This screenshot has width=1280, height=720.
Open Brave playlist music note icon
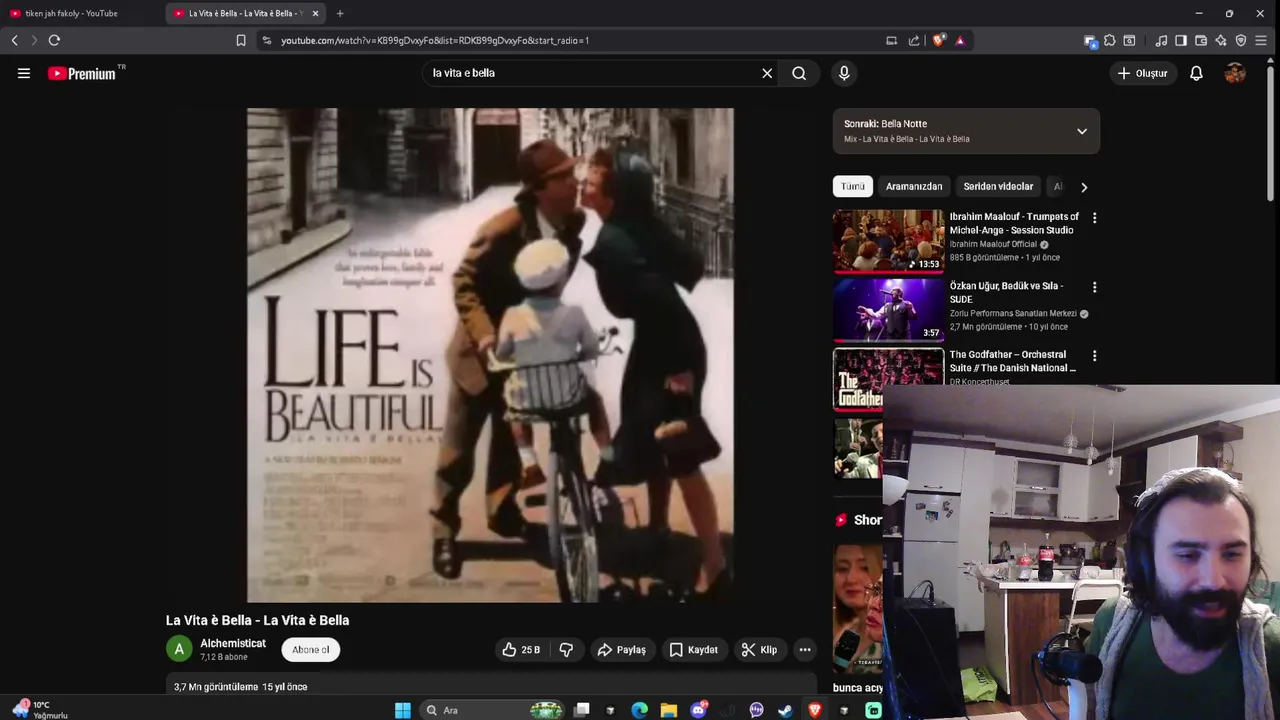[1161, 41]
